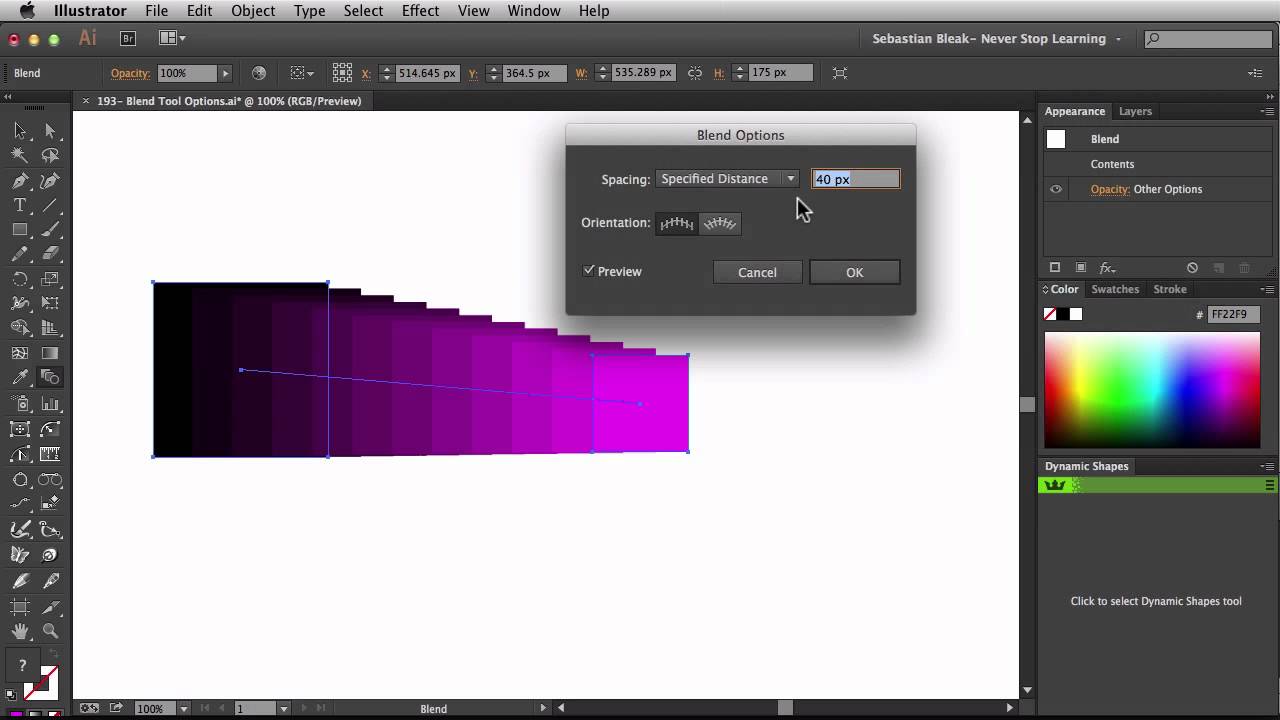Open the workspace switcher dropdown
1280x720 pixels.
click(x=995, y=39)
